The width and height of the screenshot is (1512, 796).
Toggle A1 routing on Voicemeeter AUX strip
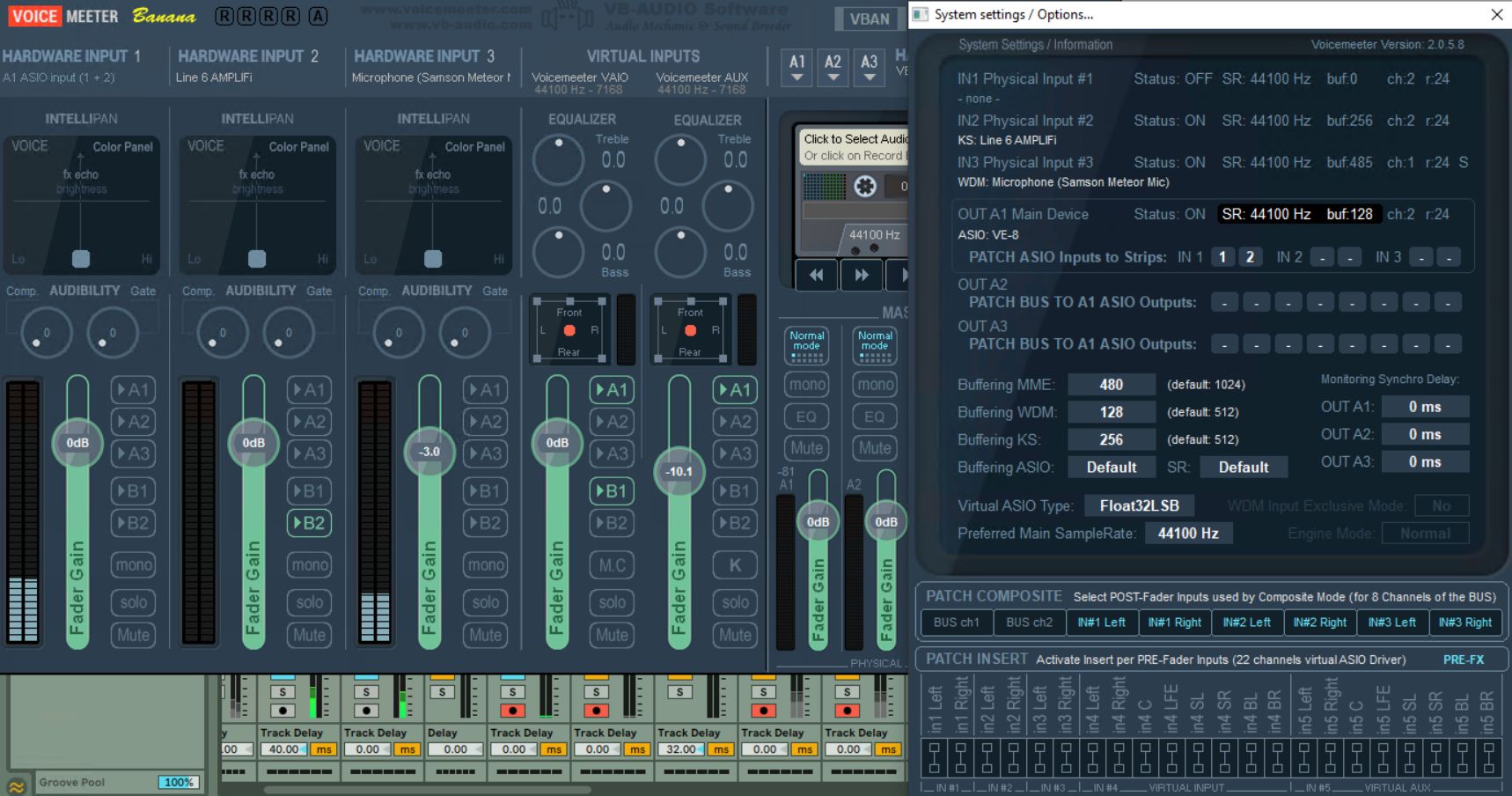pyautogui.click(x=735, y=389)
